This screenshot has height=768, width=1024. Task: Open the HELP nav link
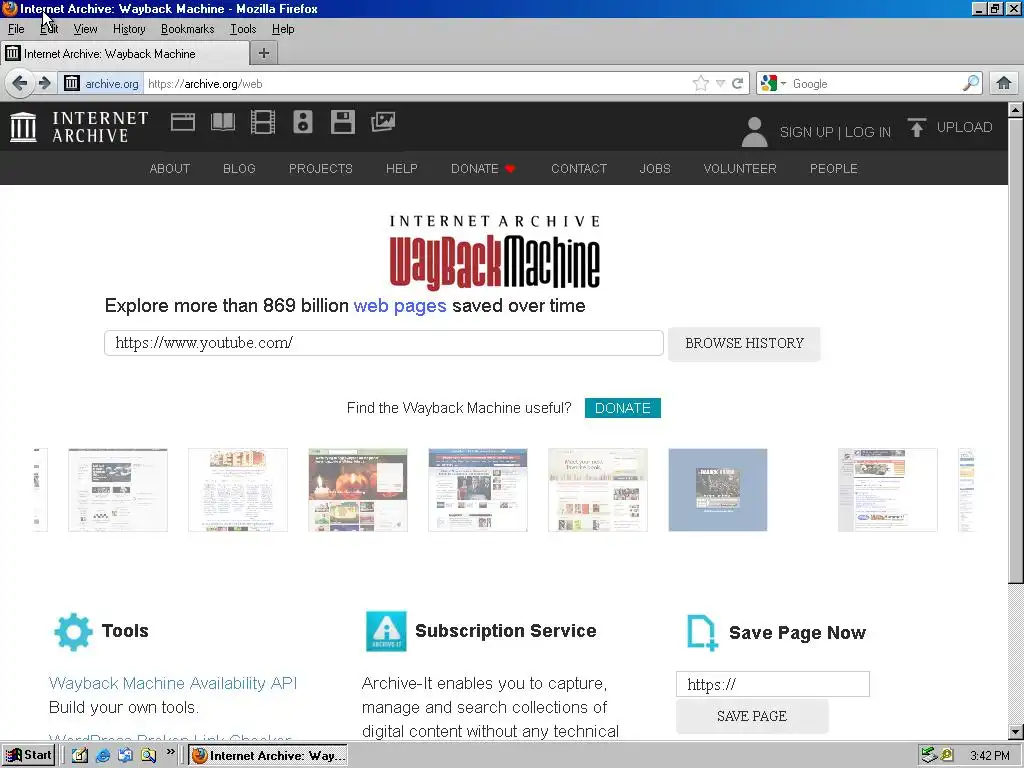click(x=402, y=168)
